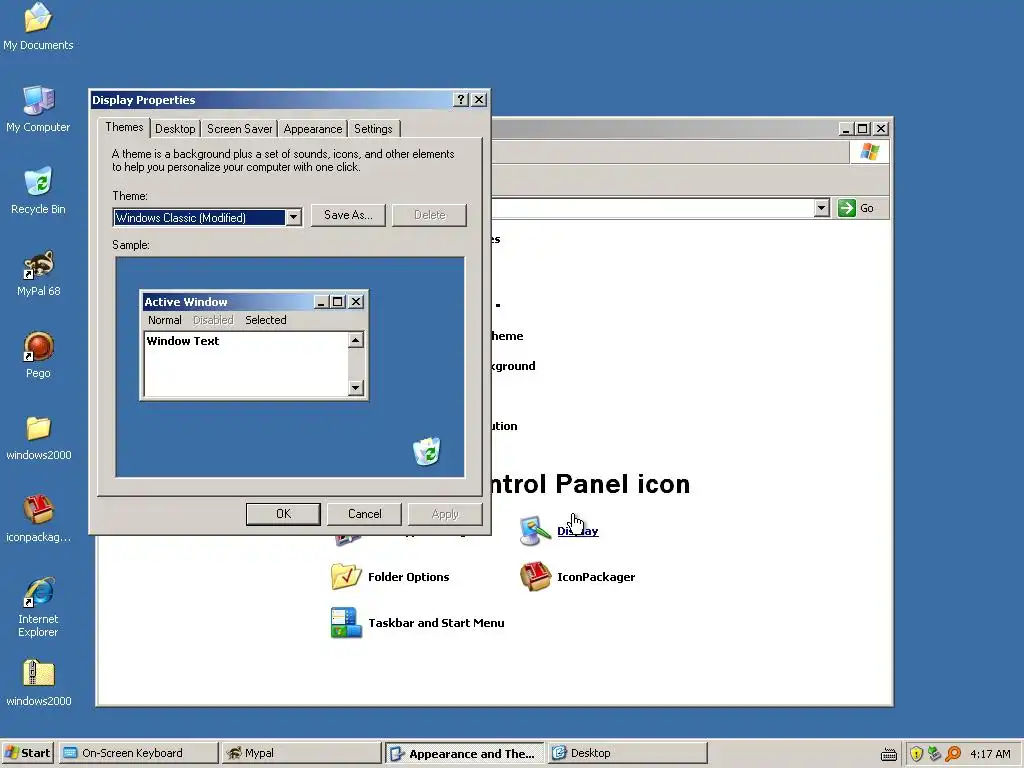
Task: Open the Settings tab
Action: 373,129
